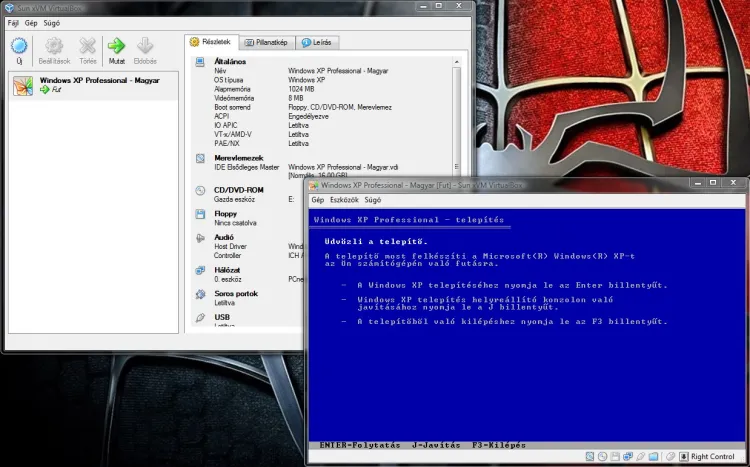This screenshot has width=750, height=467.
Task: Click the Merevlemezek hard disk icon
Action: (x=200, y=158)
